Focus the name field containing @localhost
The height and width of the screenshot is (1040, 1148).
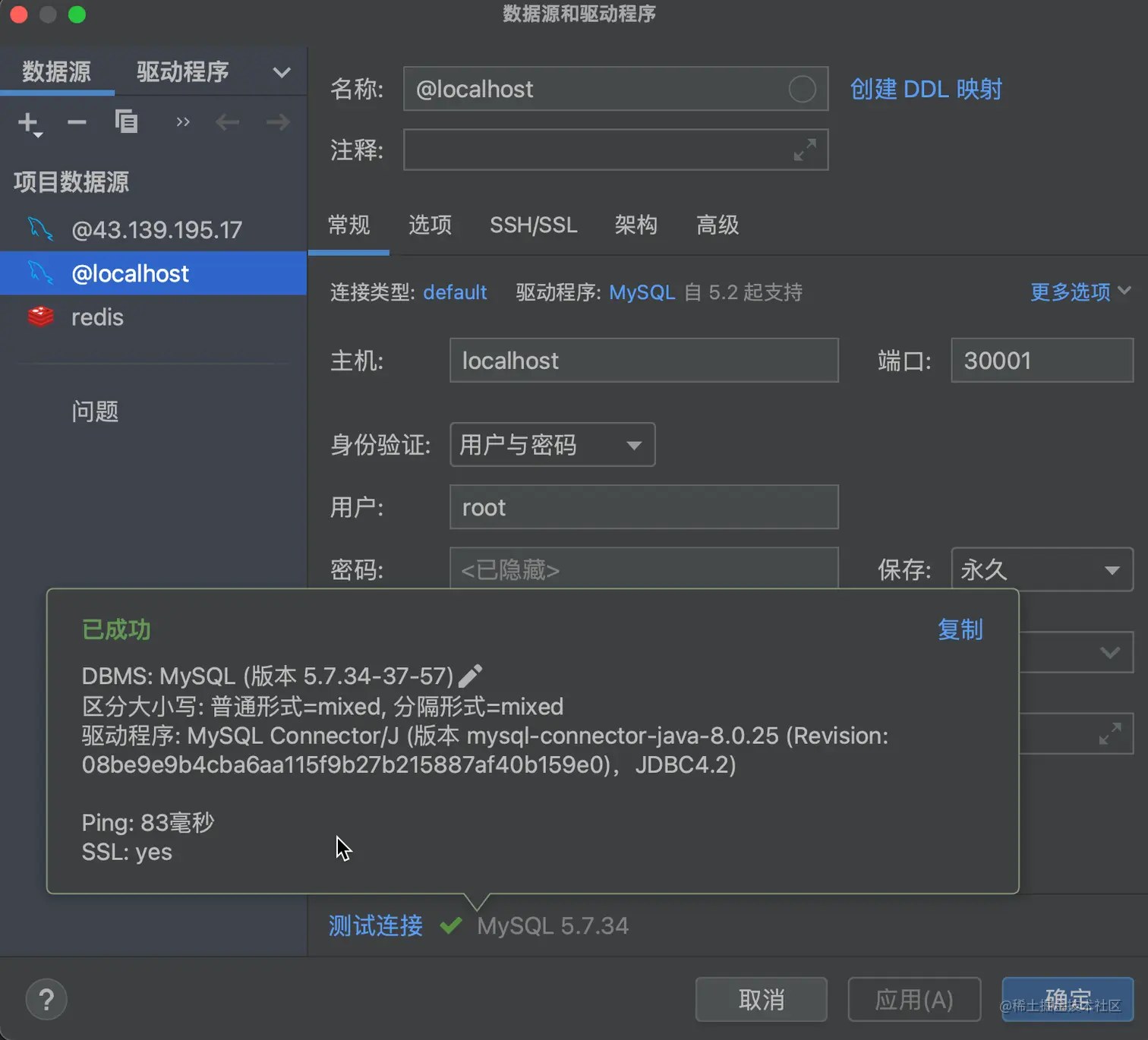pyautogui.click(x=616, y=89)
